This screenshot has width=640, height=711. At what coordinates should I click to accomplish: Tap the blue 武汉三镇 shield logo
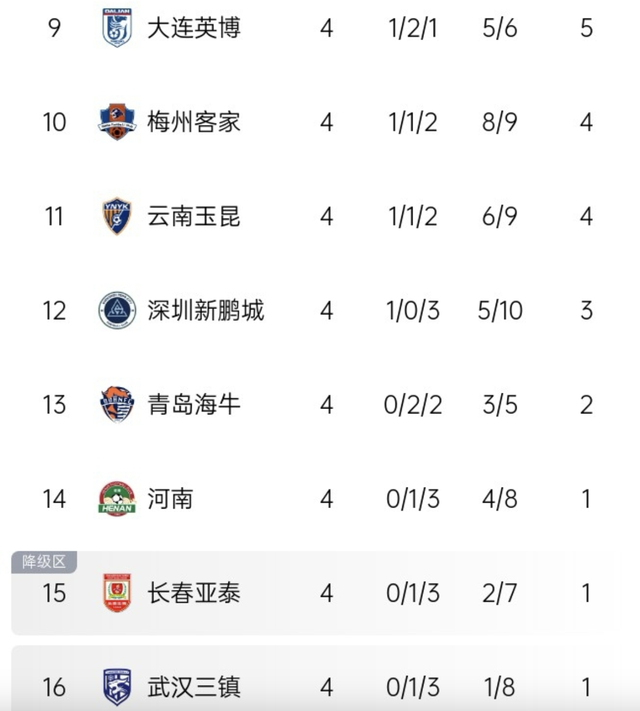click(x=117, y=687)
